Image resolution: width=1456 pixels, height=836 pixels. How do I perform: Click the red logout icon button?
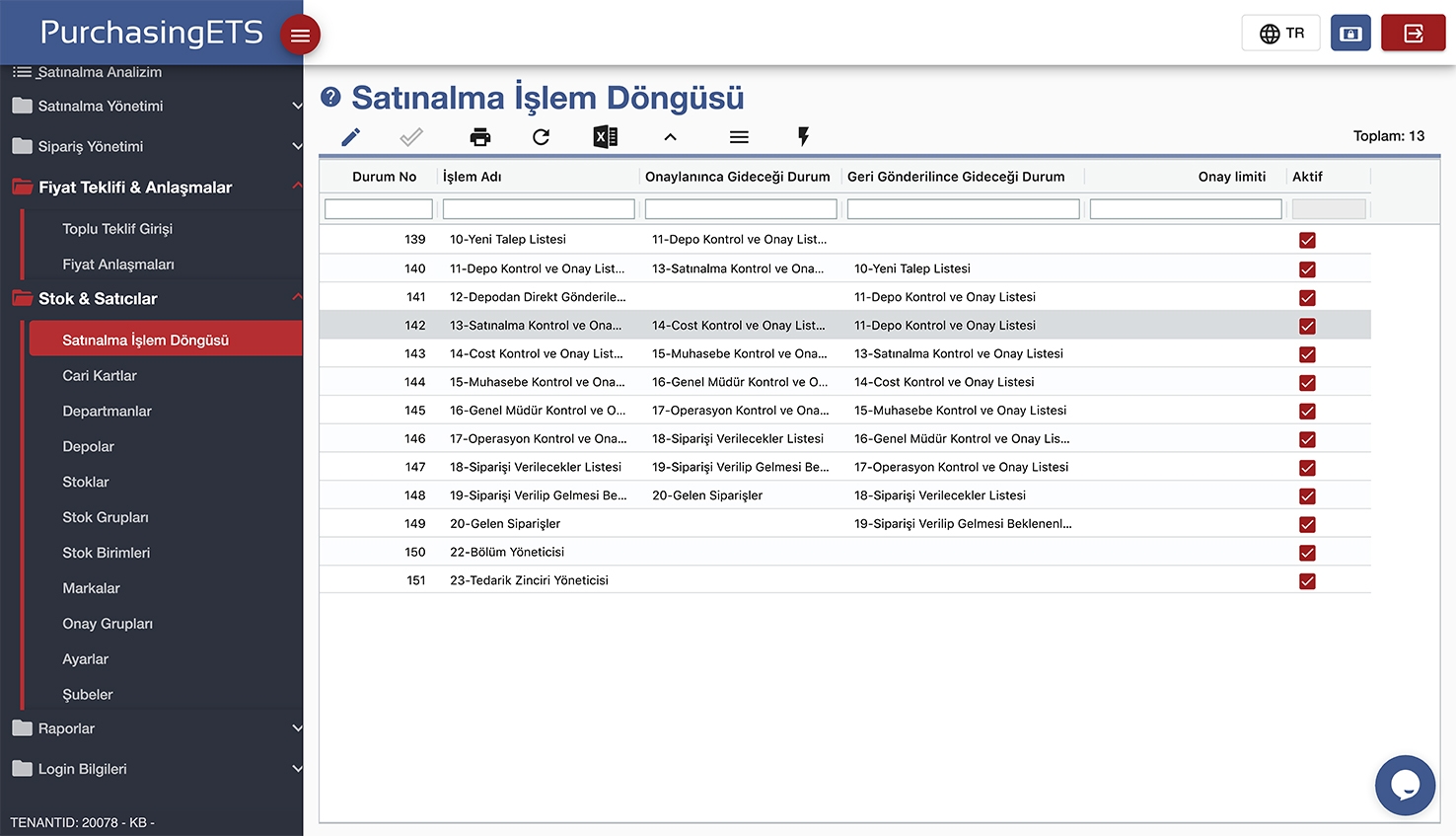coord(1413,34)
